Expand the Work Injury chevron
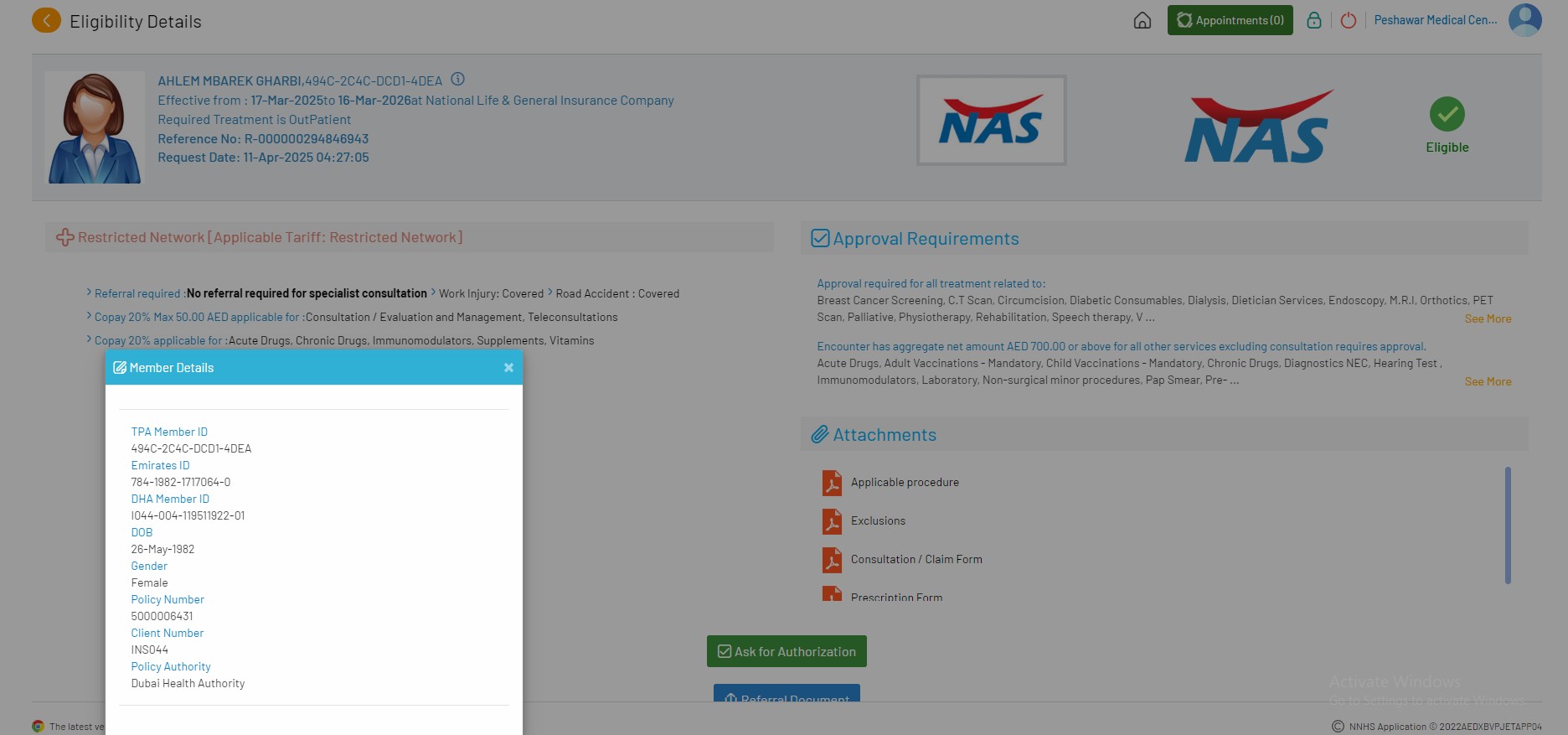The width and height of the screenshot is (1568, 735). [433, 292]
